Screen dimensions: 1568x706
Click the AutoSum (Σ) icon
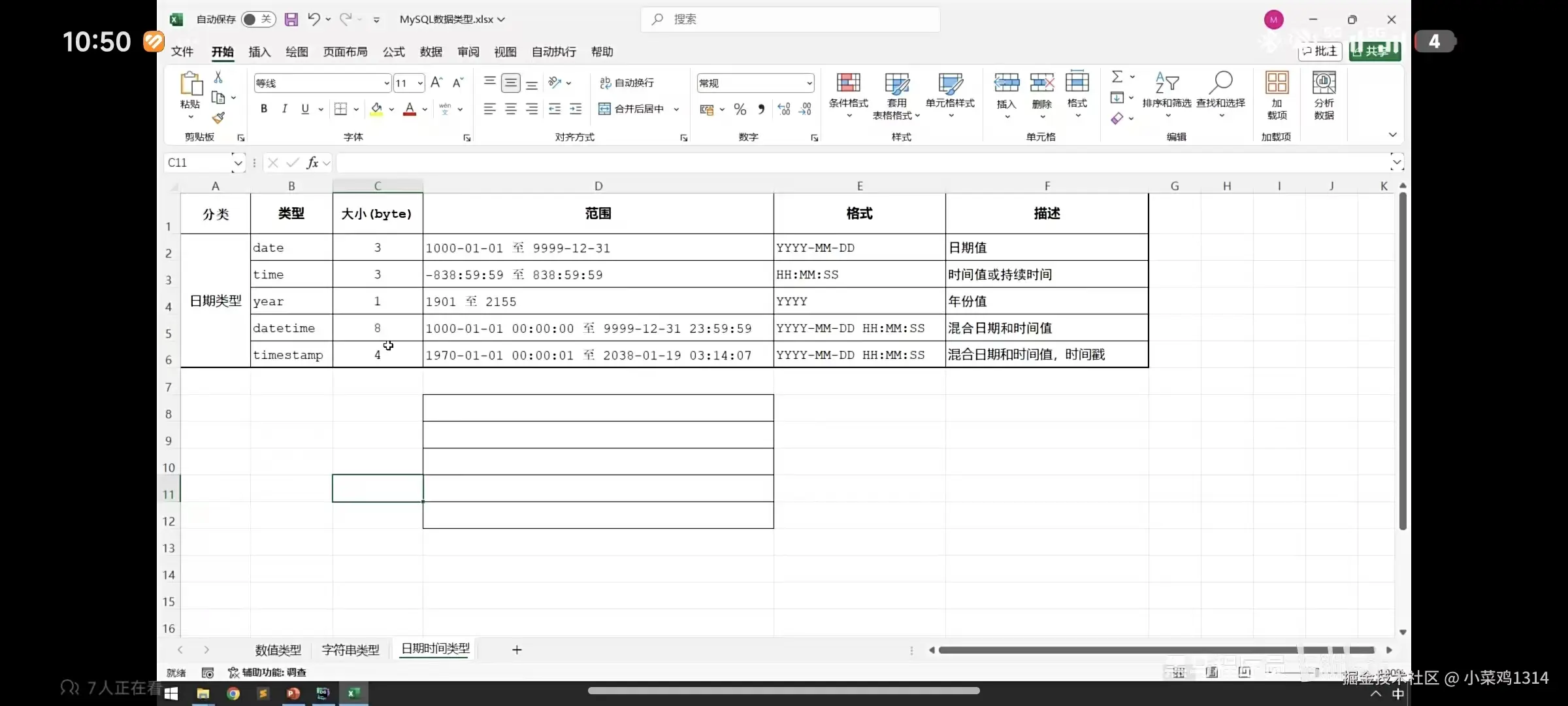click(x=1117, y=76)
